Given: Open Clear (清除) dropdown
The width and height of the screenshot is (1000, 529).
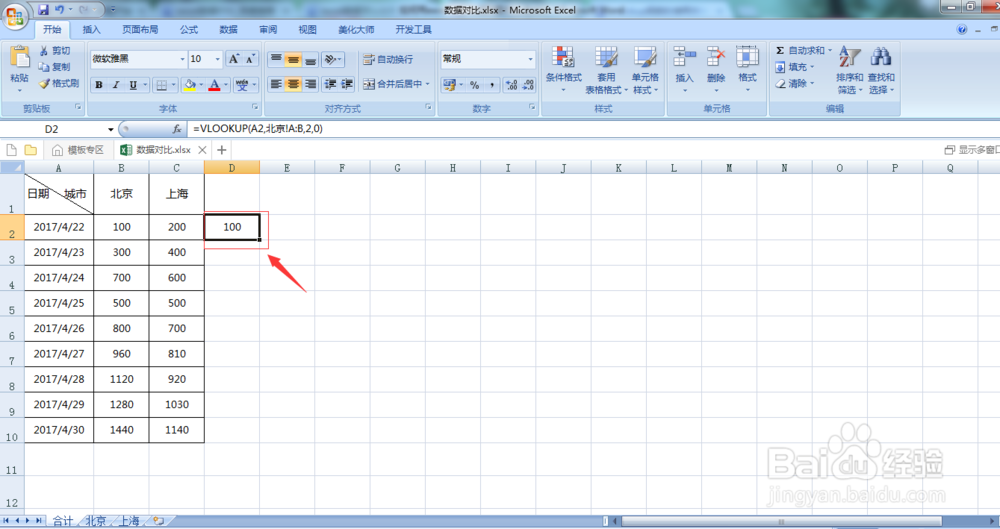Looking at the screenshot, I should (x=795, y=84).
